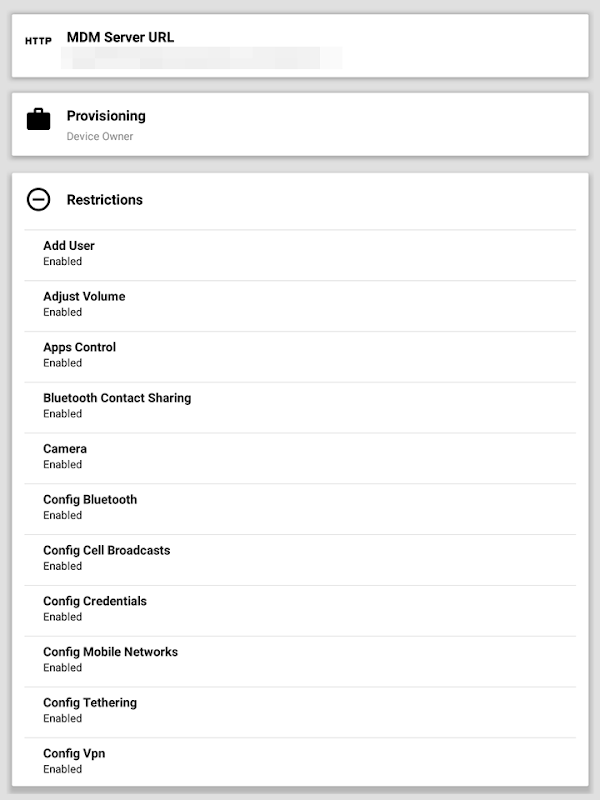Choose the Config Bluetooth restriction
The width and height of the screenshot is (600, 800).
coord(300,509)
